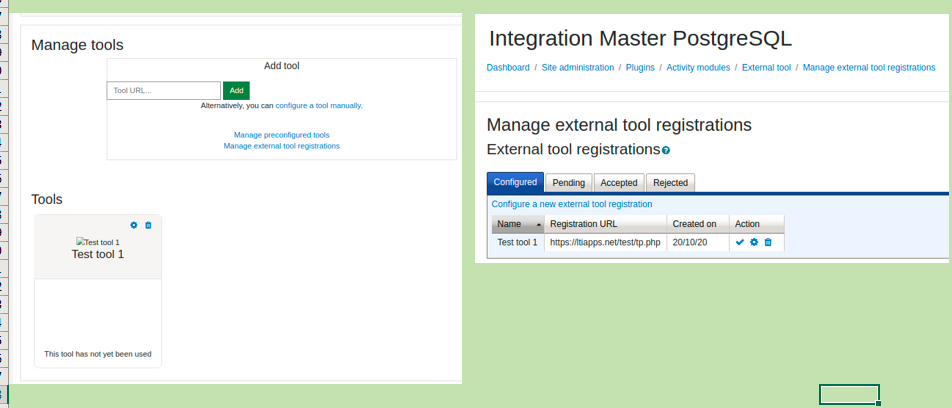Open settings gear on Test tool 1 card
The height and width of the screenshot is (408, 952).
pyautogui.click(x=134, y=225)
